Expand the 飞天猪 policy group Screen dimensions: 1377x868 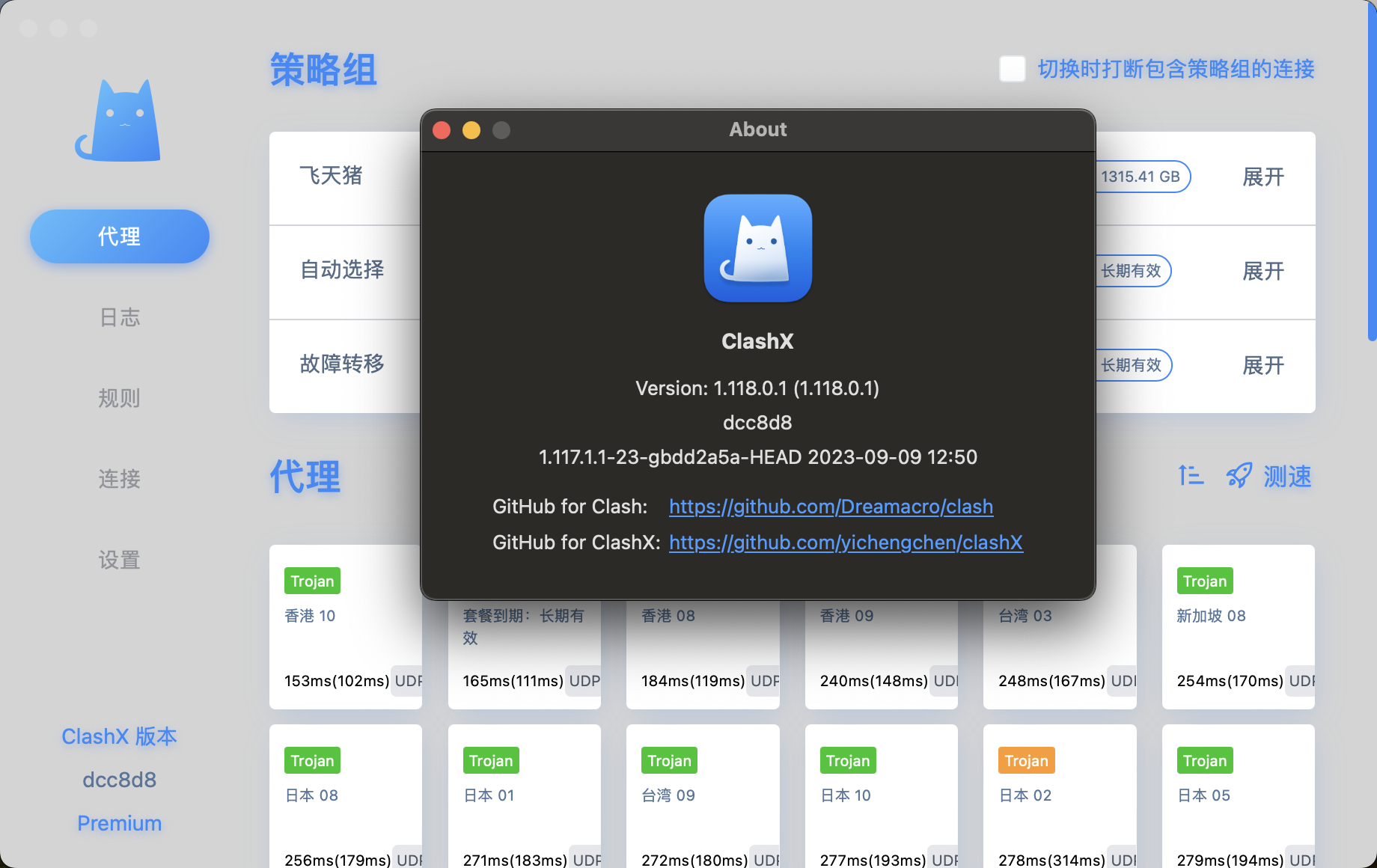coord(1263,177)
